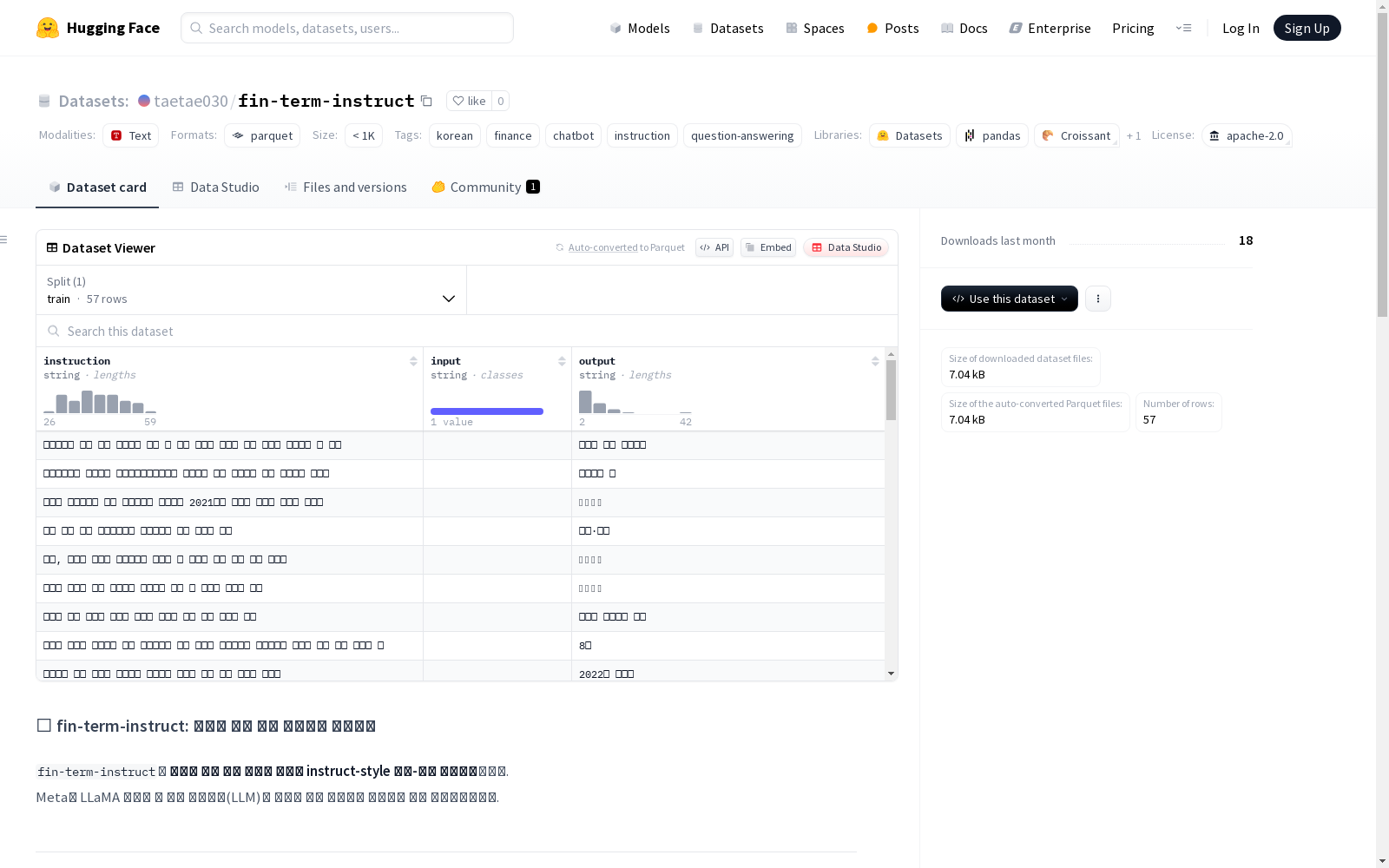Click the heart like button
The image size is (1389, 868).
(x=469, y=101)
